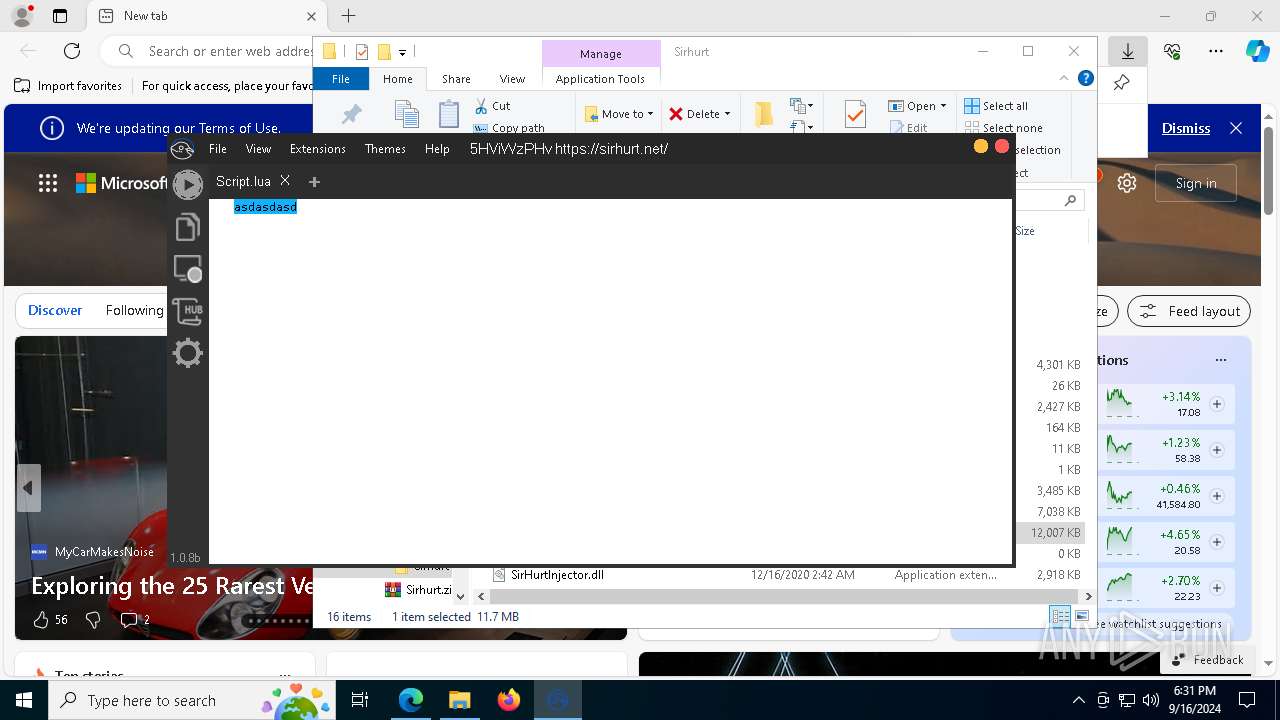
Task: Open Edge Downloads icon
Action: [x=1128, y=51]
